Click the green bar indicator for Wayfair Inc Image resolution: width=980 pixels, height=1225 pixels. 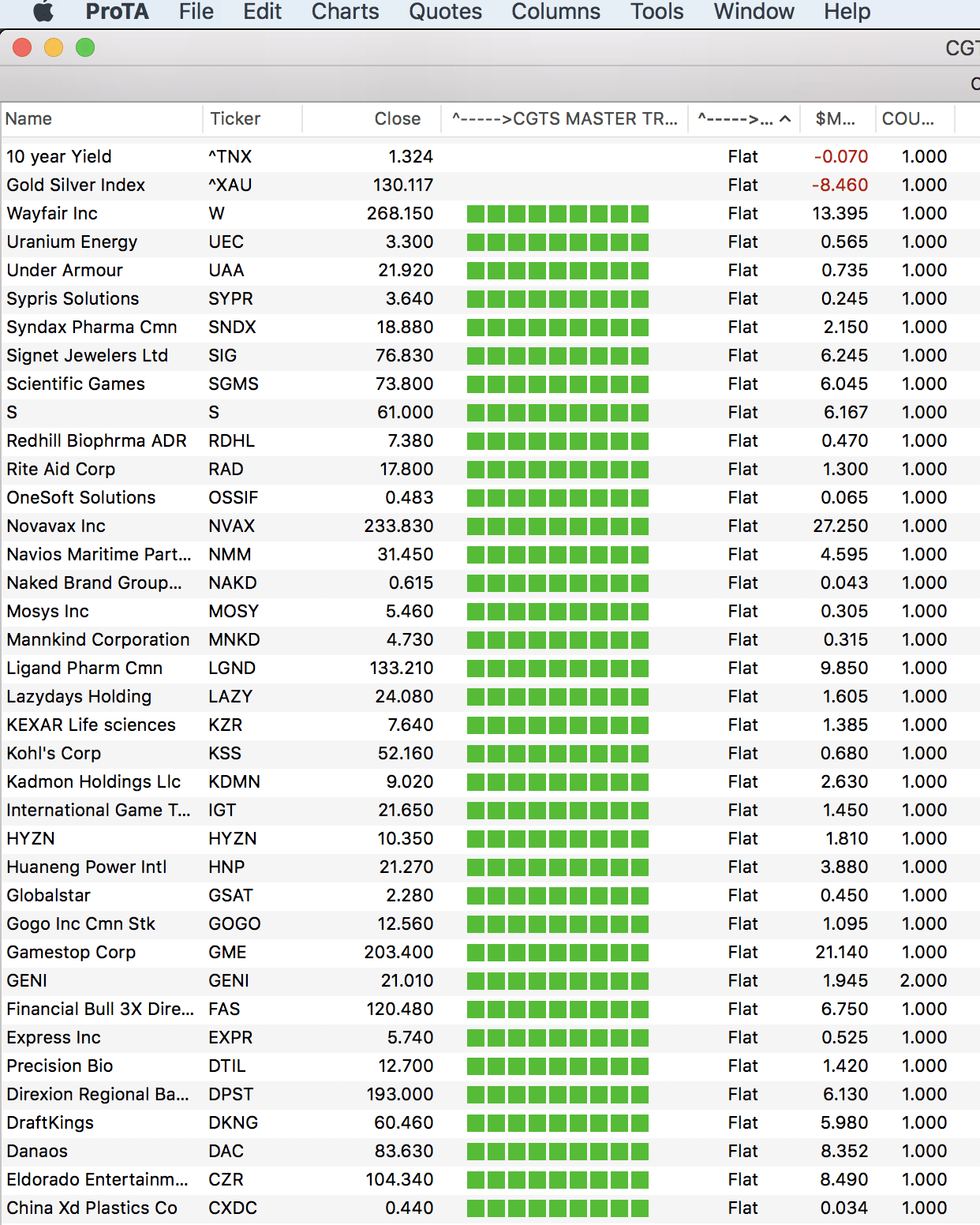tap(558, 214)
